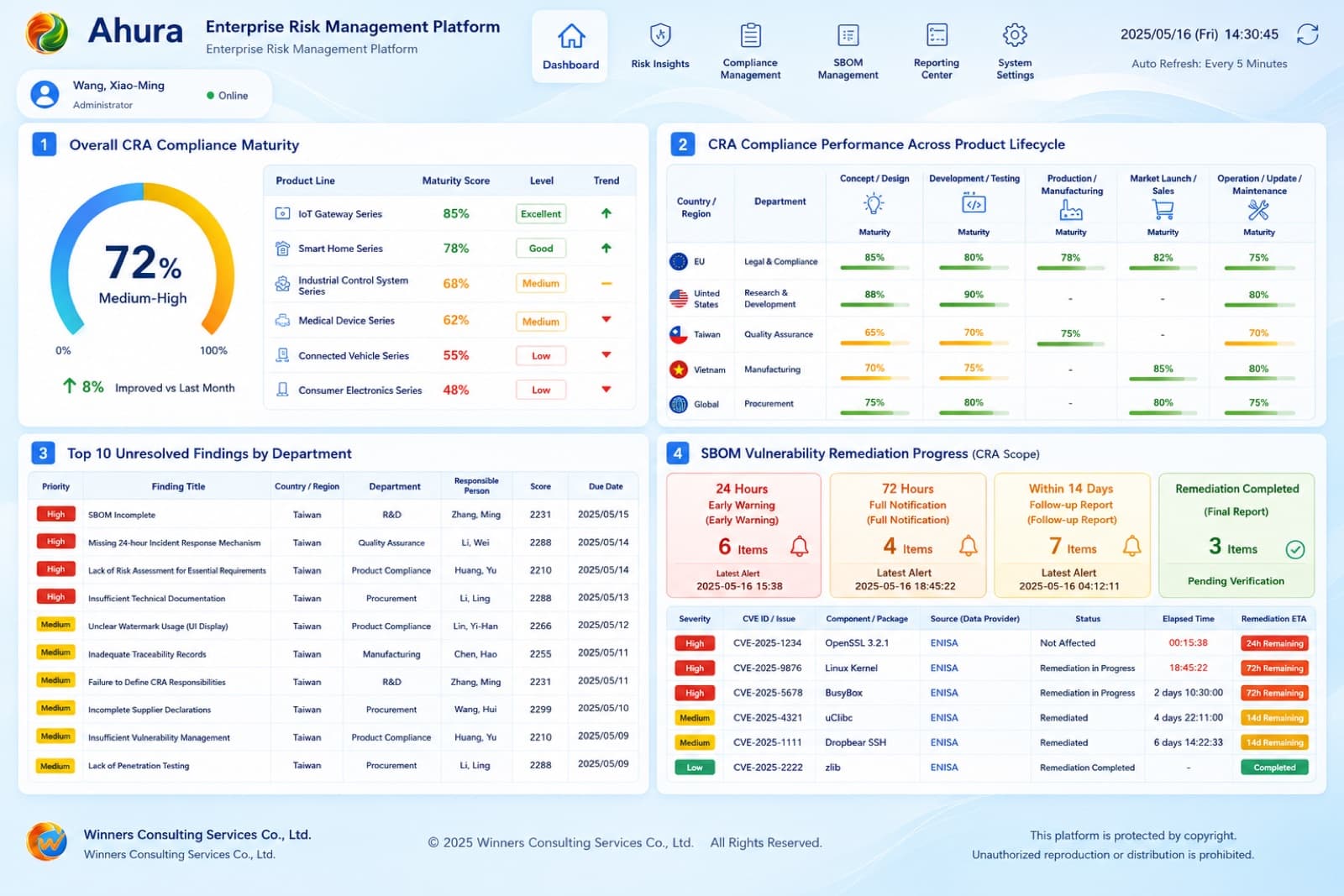Click the Production / Manufacturing factory icon
The image size is (1344, 896).
click(x=1071, y=210)
